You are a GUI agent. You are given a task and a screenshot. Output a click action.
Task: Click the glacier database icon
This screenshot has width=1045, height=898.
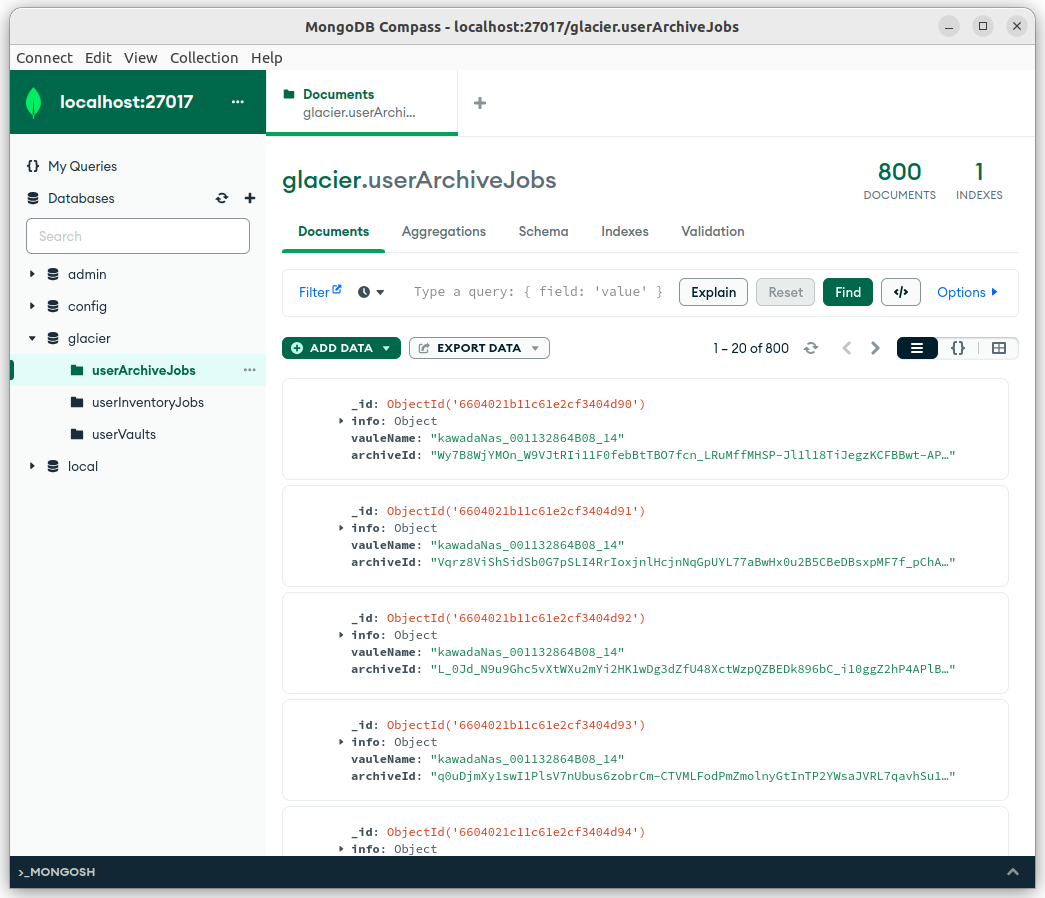[53, 338]
